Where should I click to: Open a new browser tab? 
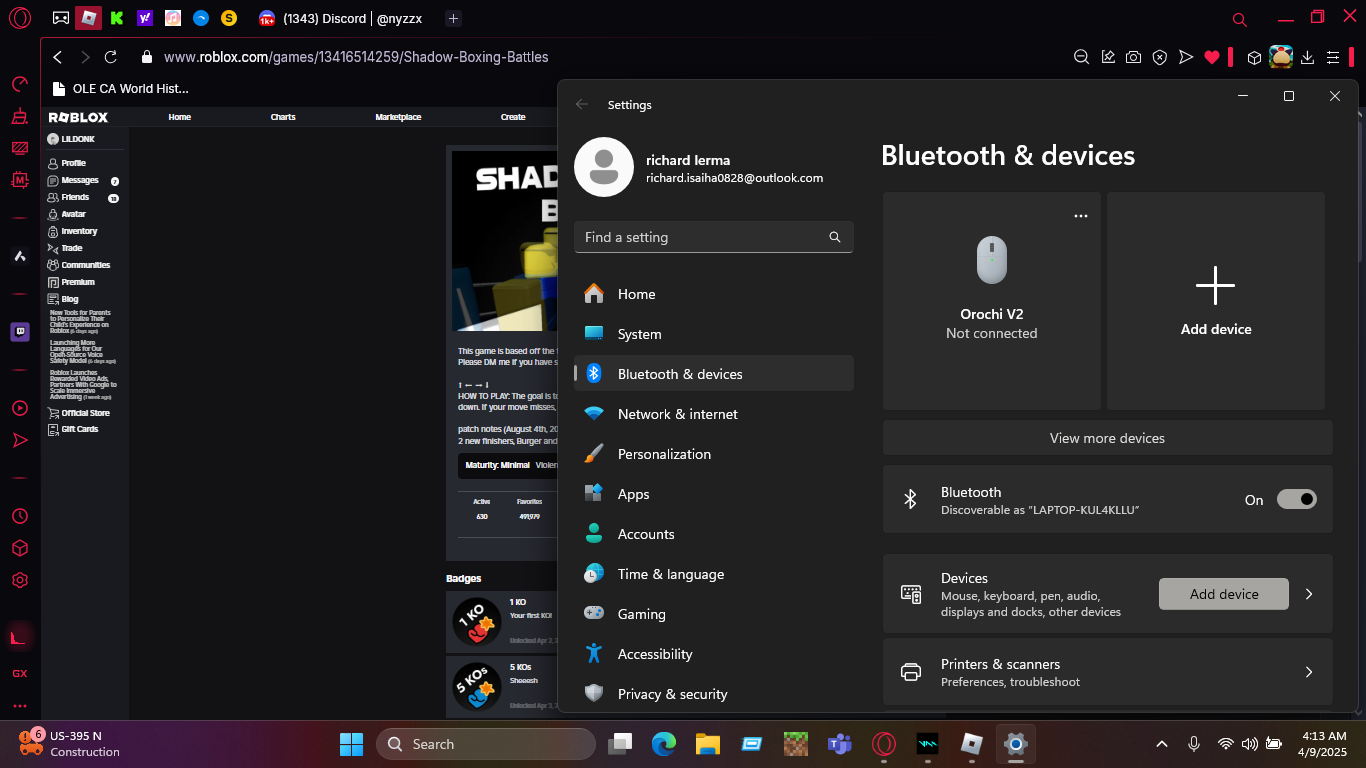click(453, 18)
